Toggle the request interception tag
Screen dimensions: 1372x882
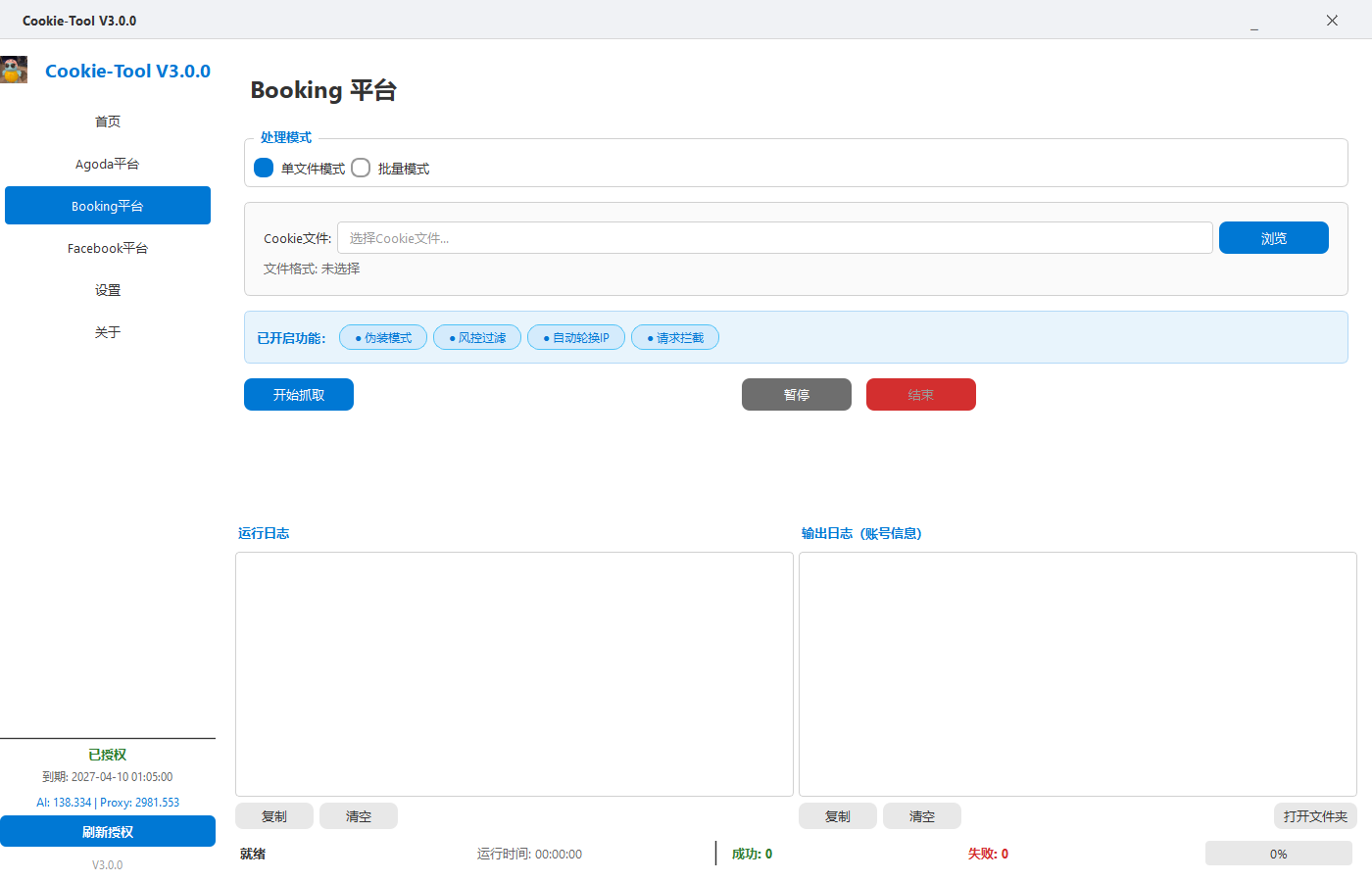pos(675,338)
